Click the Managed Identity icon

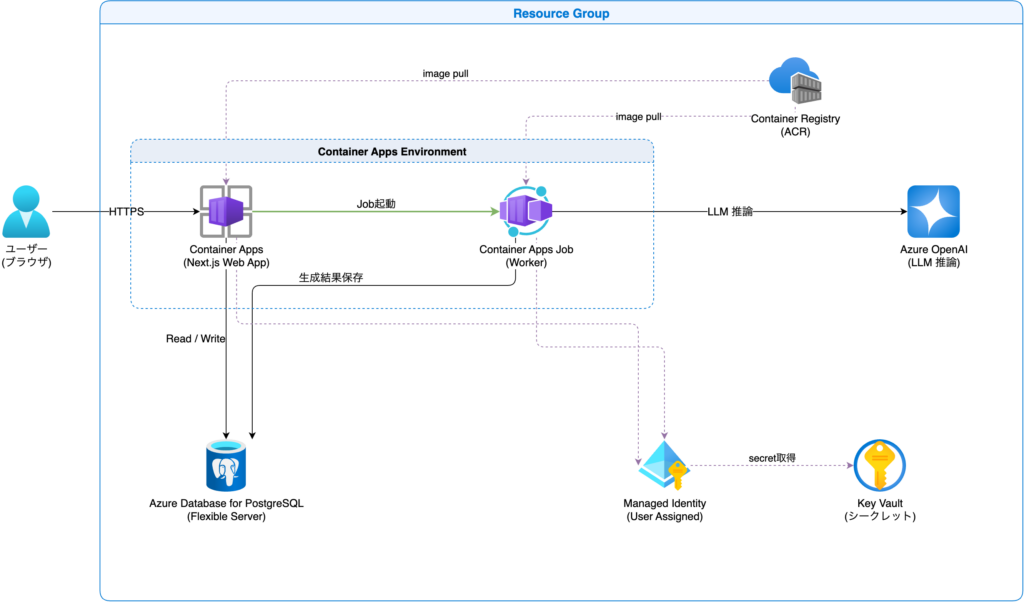click(664, 465)
